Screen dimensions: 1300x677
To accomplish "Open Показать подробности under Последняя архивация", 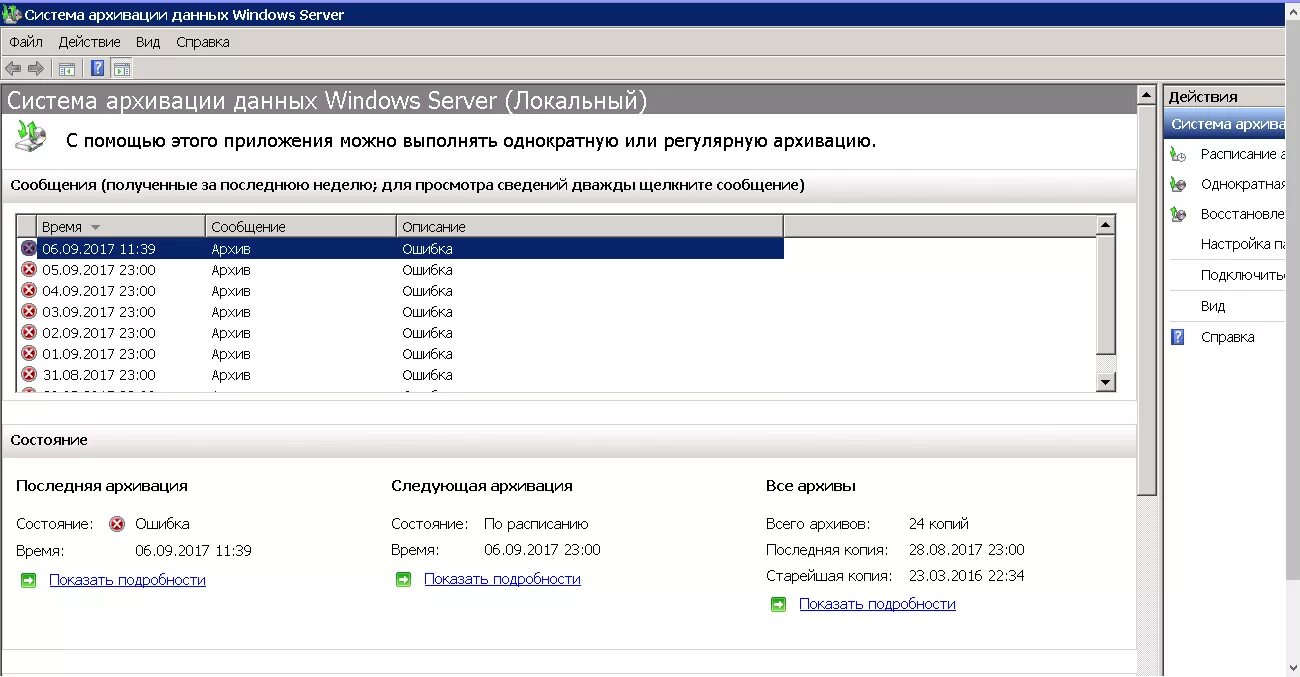I will click(x=127, y=579).
